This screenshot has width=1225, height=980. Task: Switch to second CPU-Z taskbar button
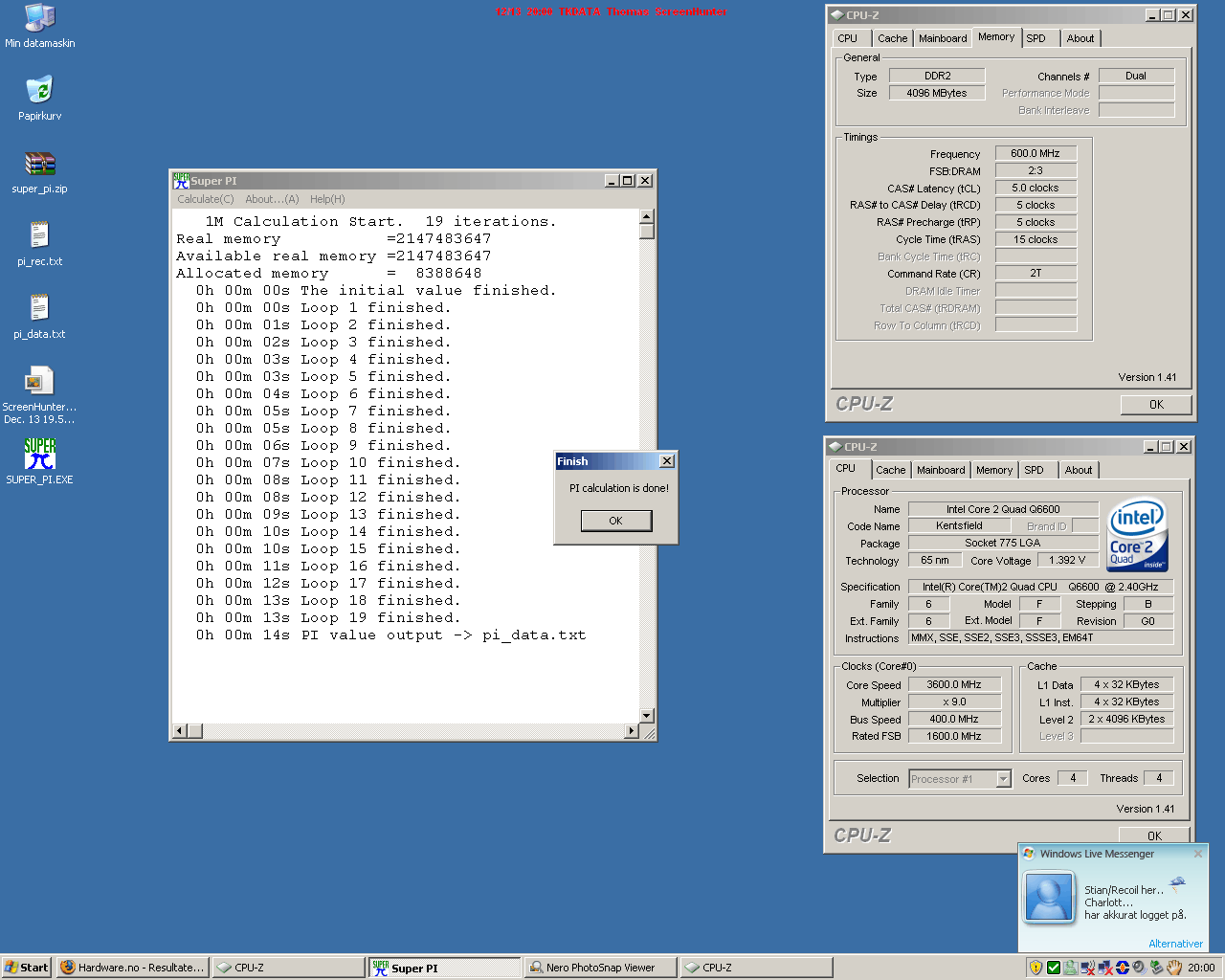point(756,968)
